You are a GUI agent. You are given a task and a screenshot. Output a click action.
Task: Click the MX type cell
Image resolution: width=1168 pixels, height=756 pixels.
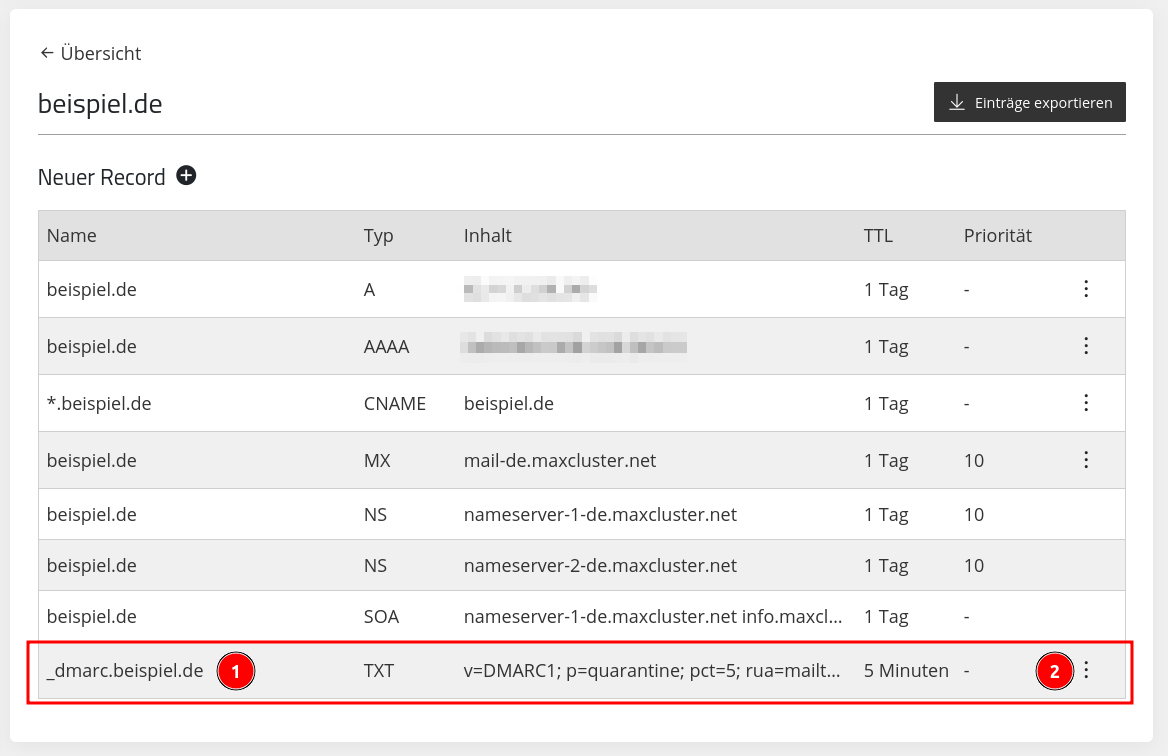click(377, 460)
